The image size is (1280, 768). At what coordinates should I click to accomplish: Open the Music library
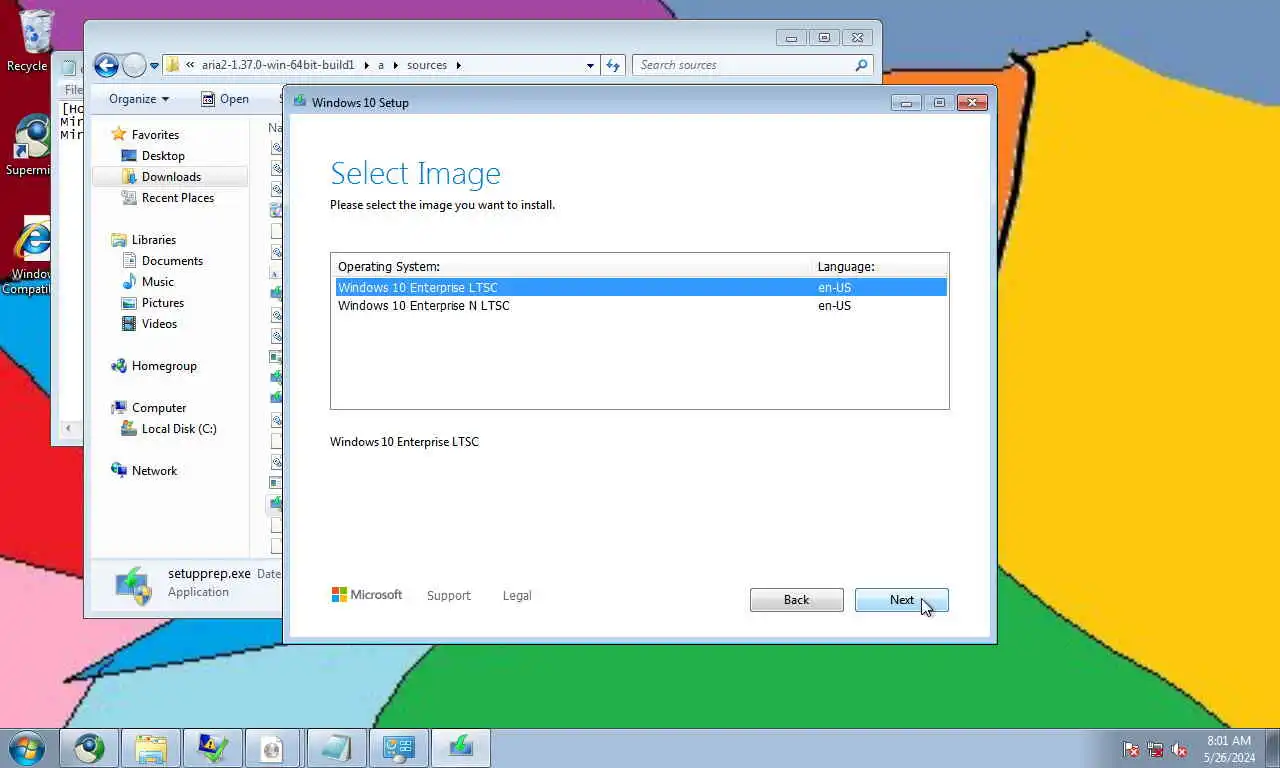tap(158, 282)
